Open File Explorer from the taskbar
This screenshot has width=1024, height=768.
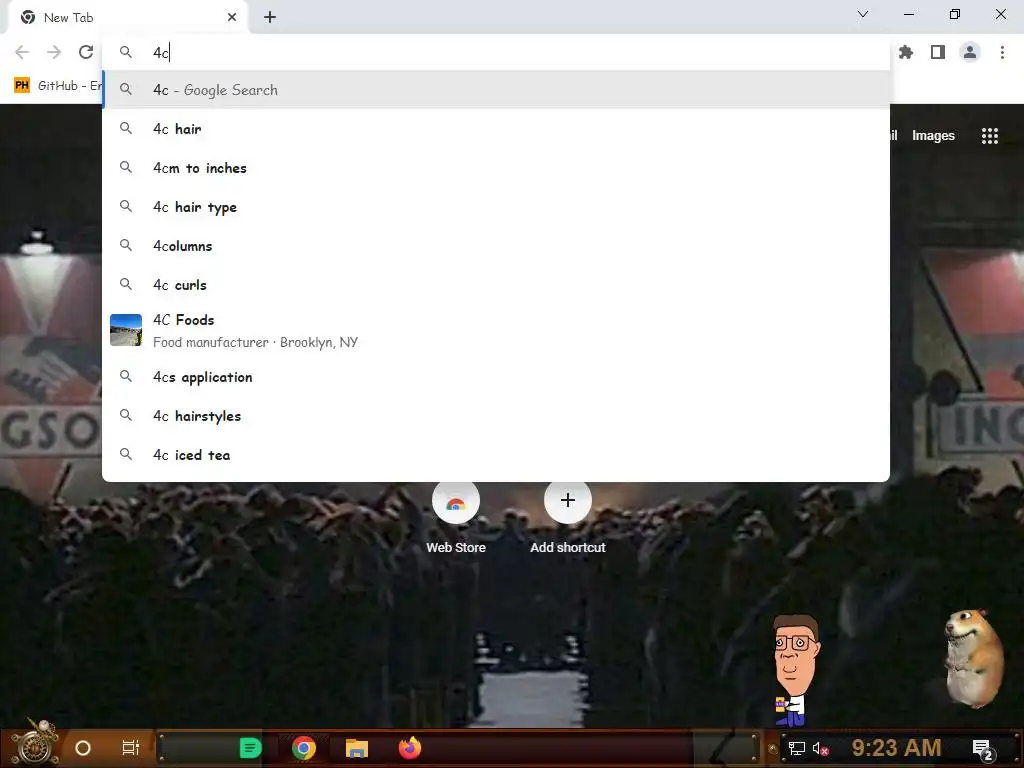[x=357, y=748]
